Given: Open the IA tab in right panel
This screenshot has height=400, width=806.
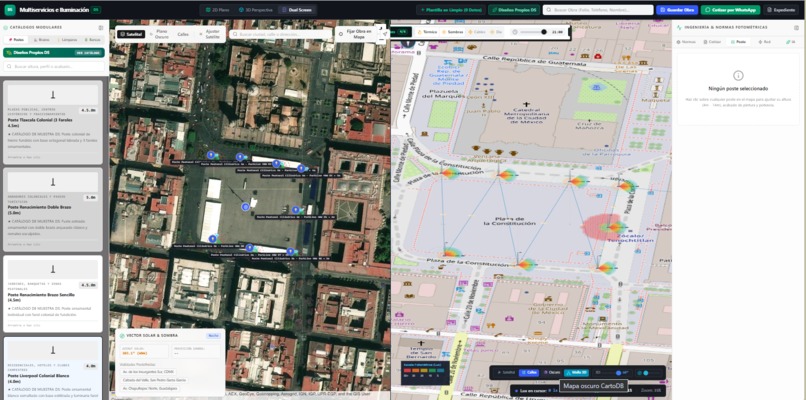Looking at the screenshot, I should (791, 42).
